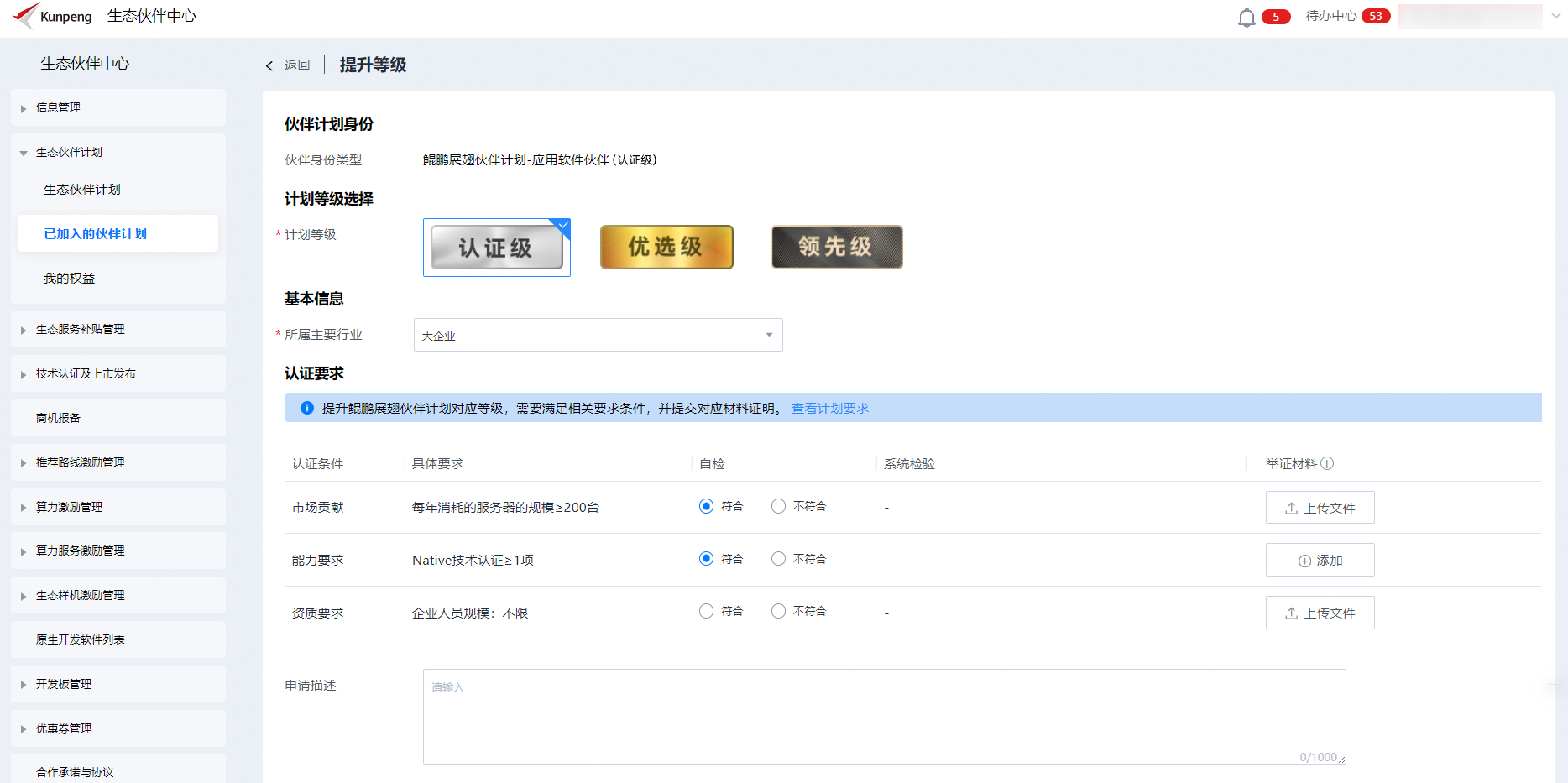Expand the 推荐路线激励管理 menu

(x=118, y=462)
